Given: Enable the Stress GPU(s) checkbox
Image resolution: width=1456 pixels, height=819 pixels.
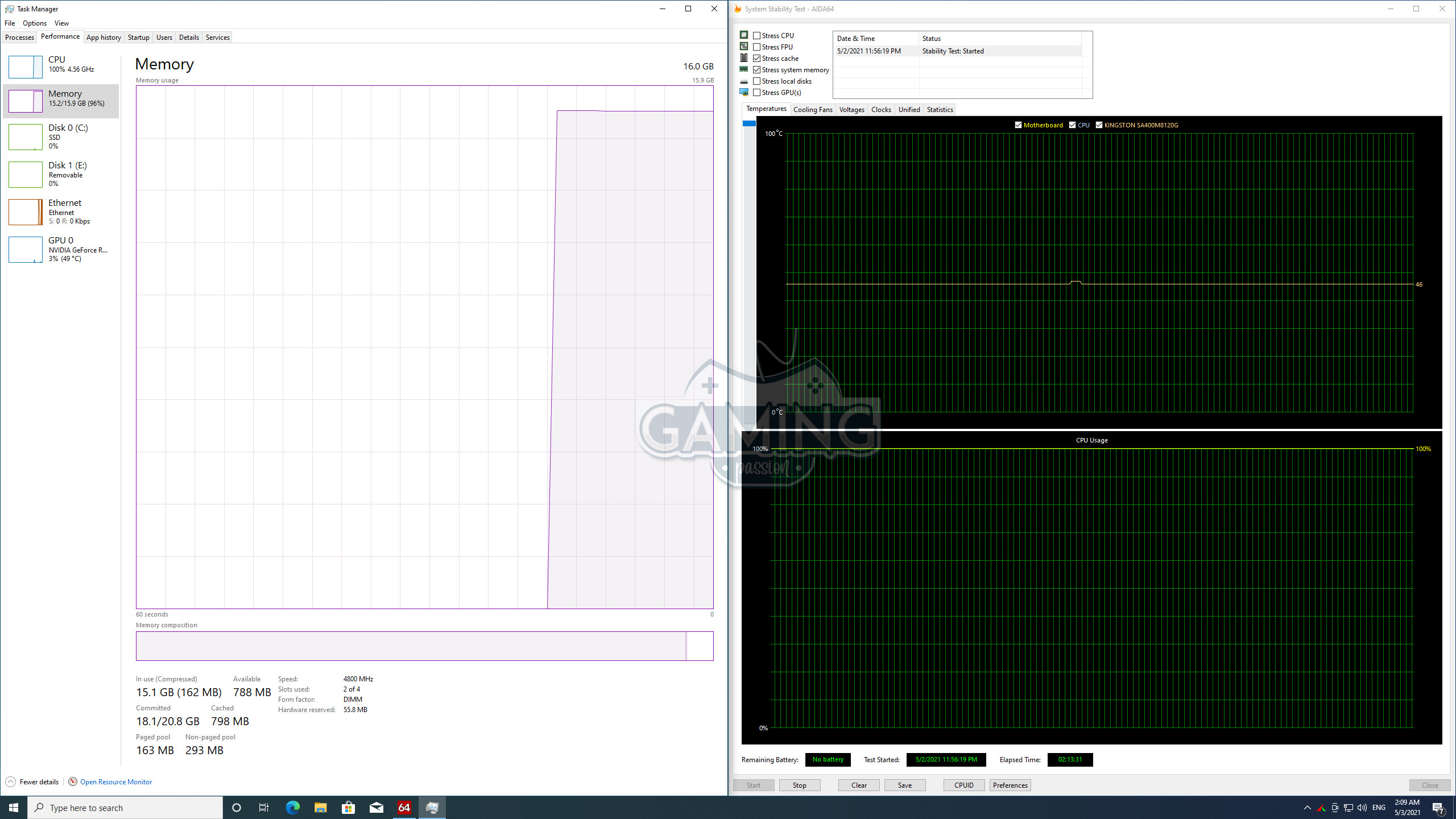Looking at the screenshot, I should tap(757, 92).
